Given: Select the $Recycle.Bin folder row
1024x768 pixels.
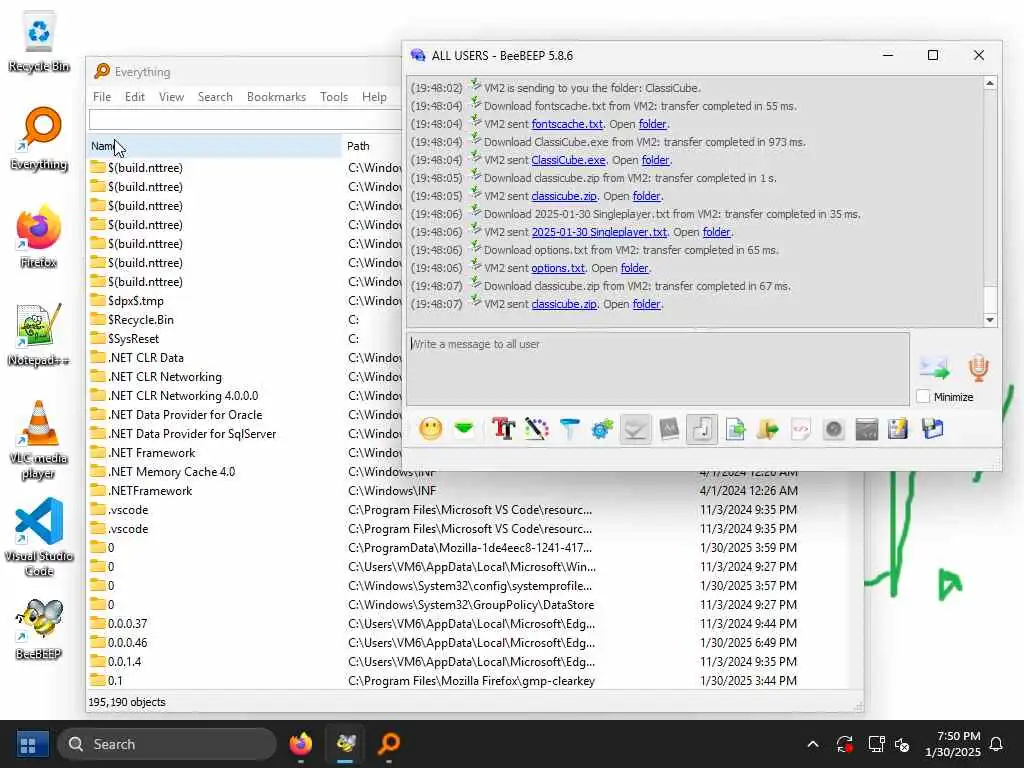Looking at the screenshot, I should click(245, 319).
